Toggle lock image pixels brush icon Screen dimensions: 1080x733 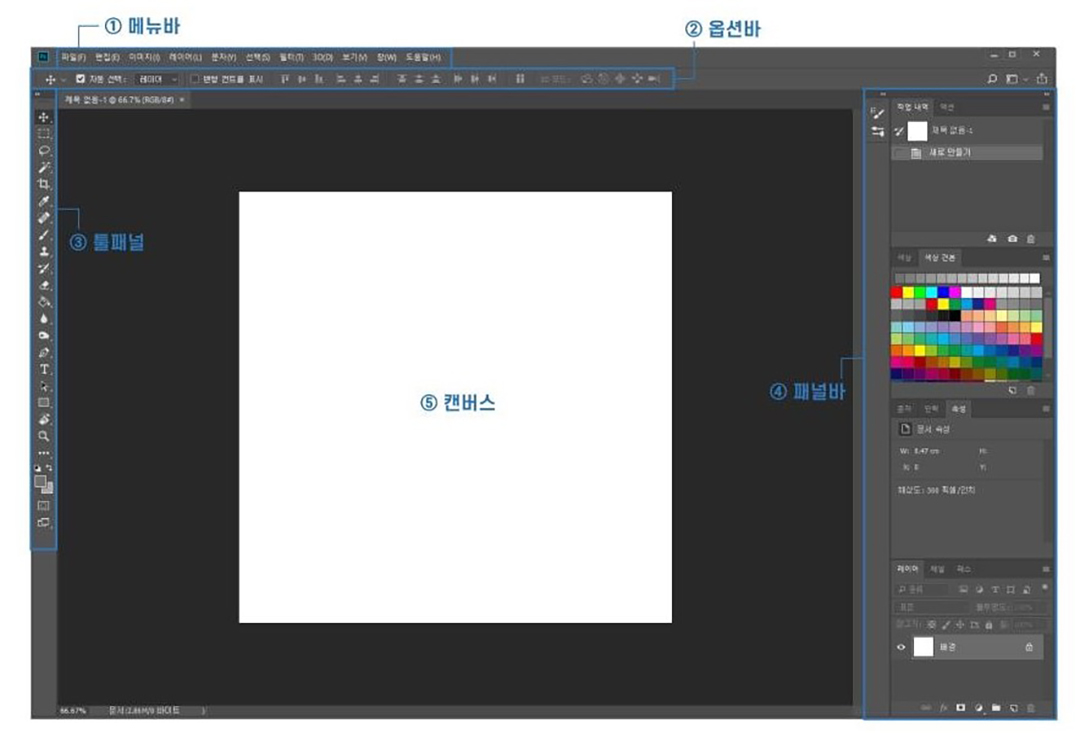[946, 625]
